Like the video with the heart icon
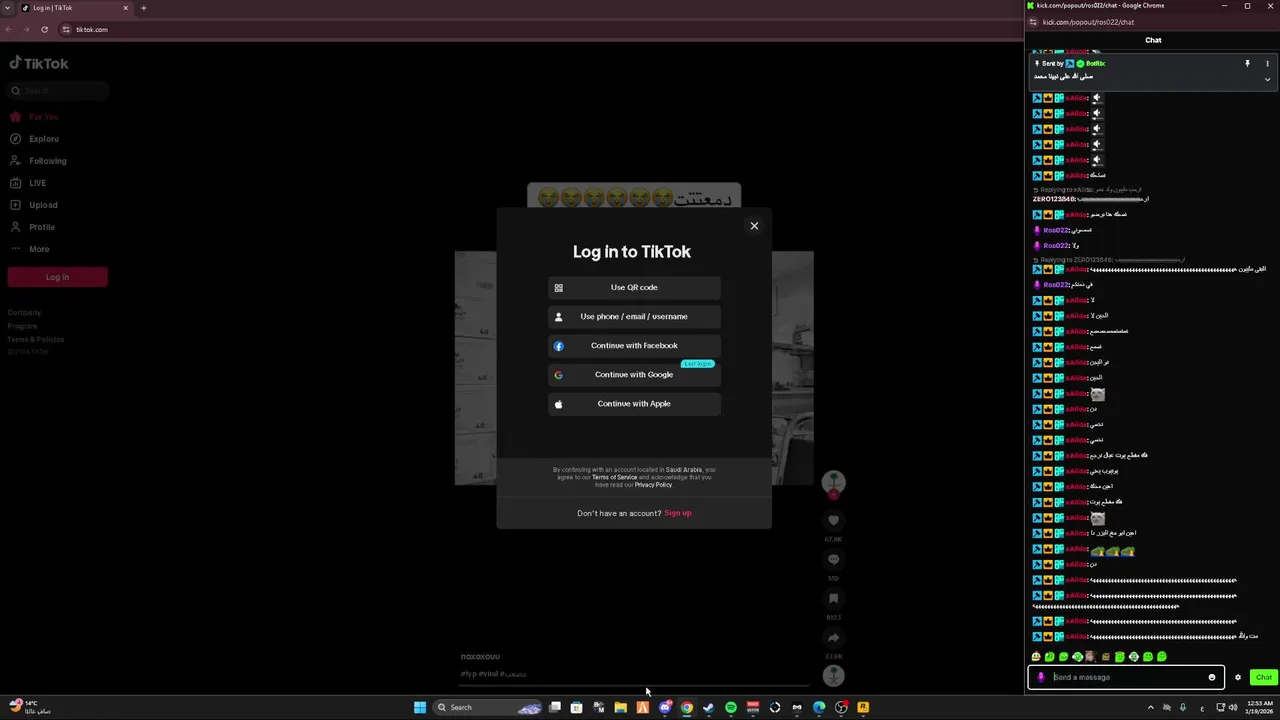Screen dimensions: 1280x720 coord(833,520)
